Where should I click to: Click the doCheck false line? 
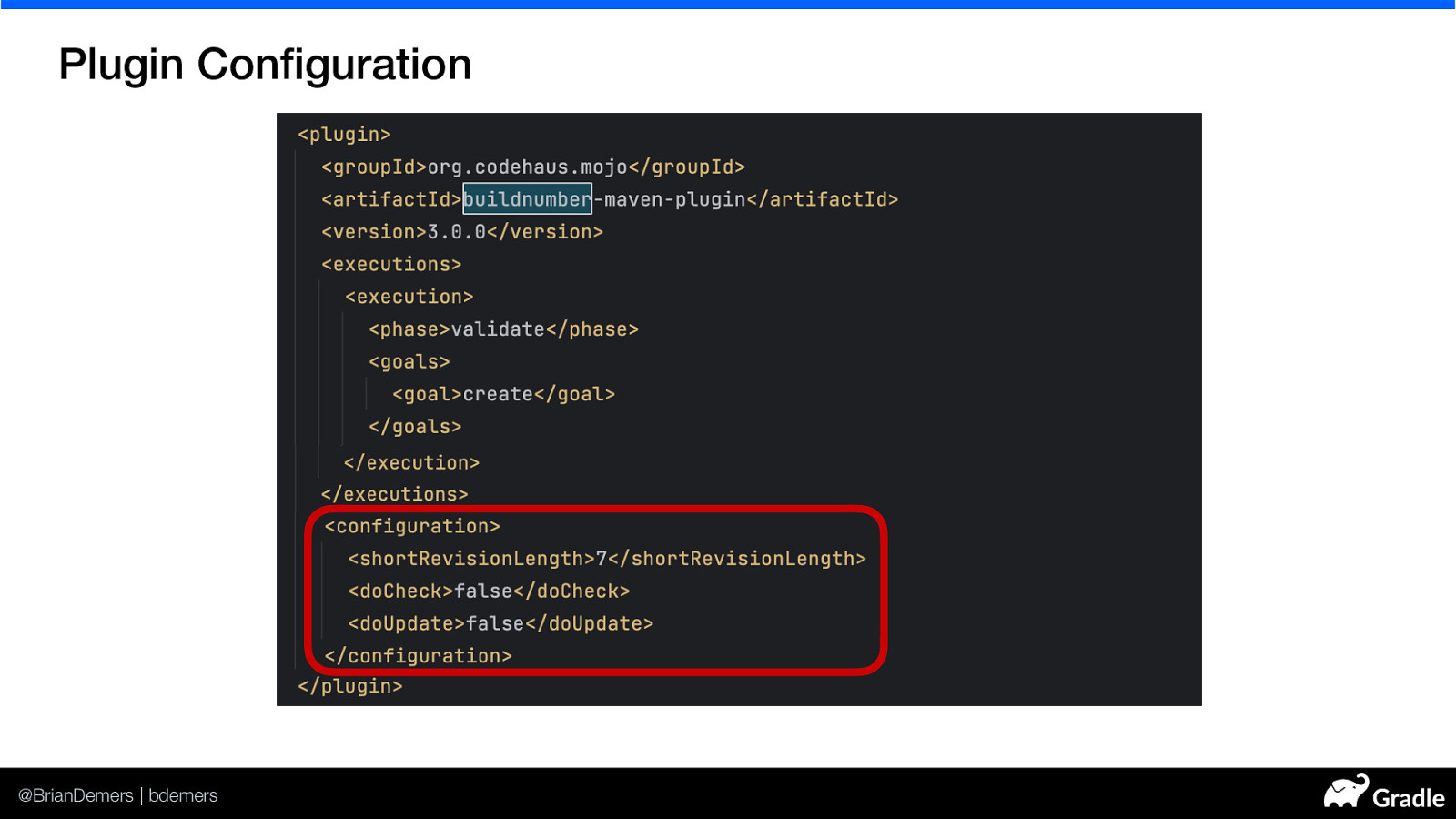coord(490,591)
